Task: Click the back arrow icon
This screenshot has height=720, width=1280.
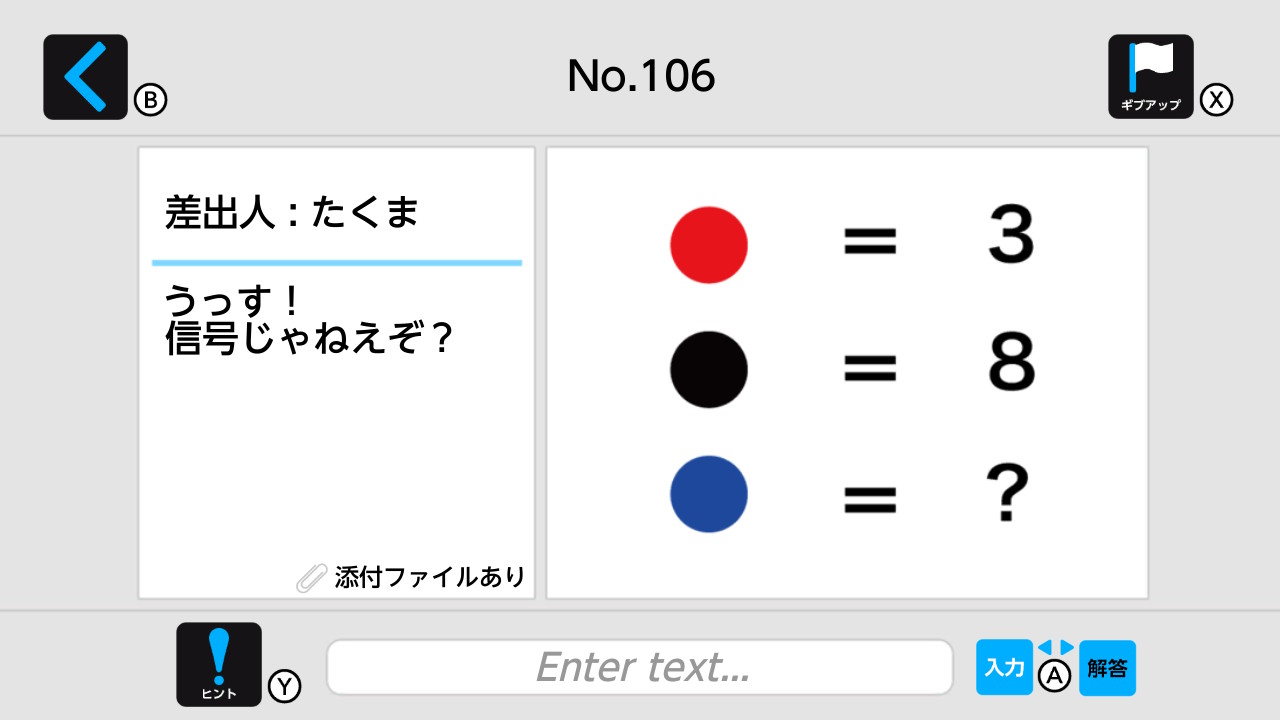Action: [84, 76]
